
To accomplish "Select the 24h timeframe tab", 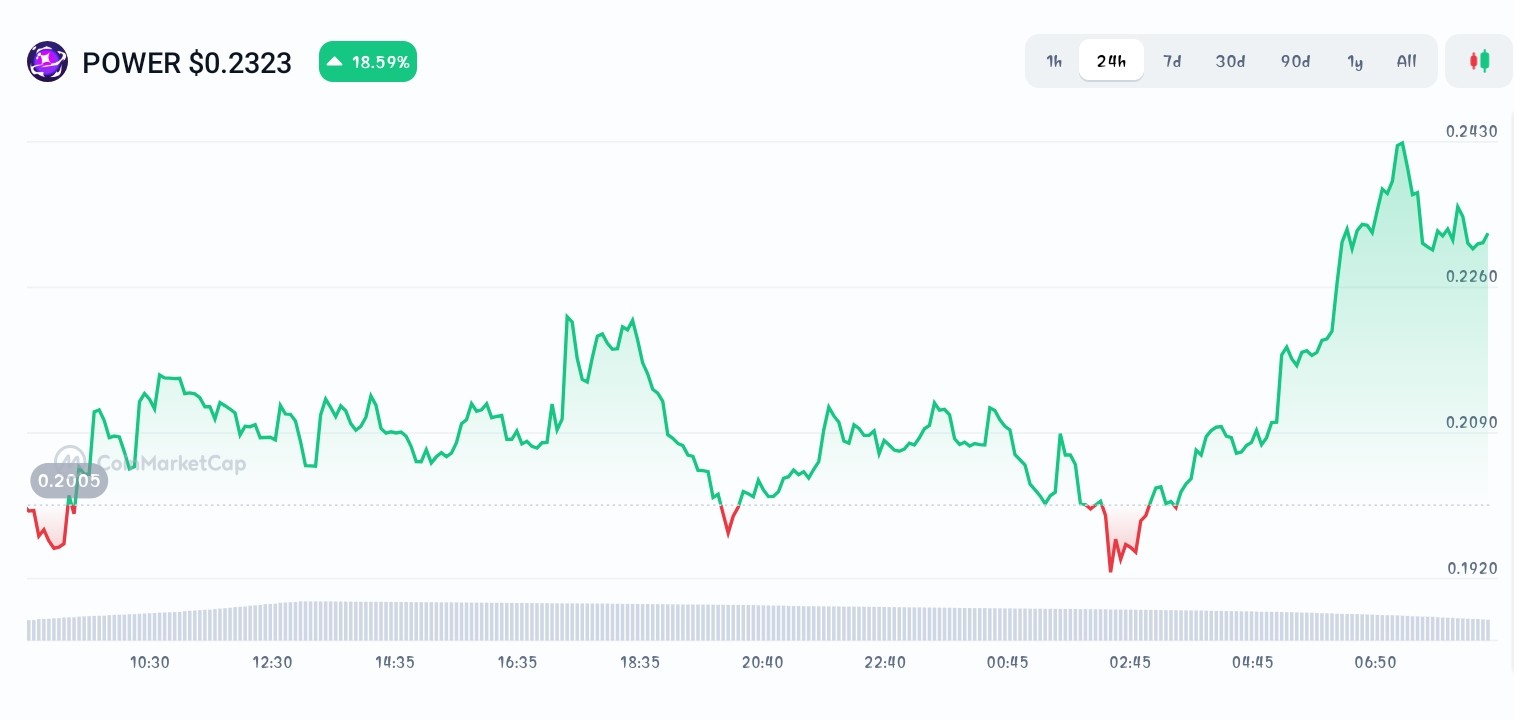I will point(1111,61).
